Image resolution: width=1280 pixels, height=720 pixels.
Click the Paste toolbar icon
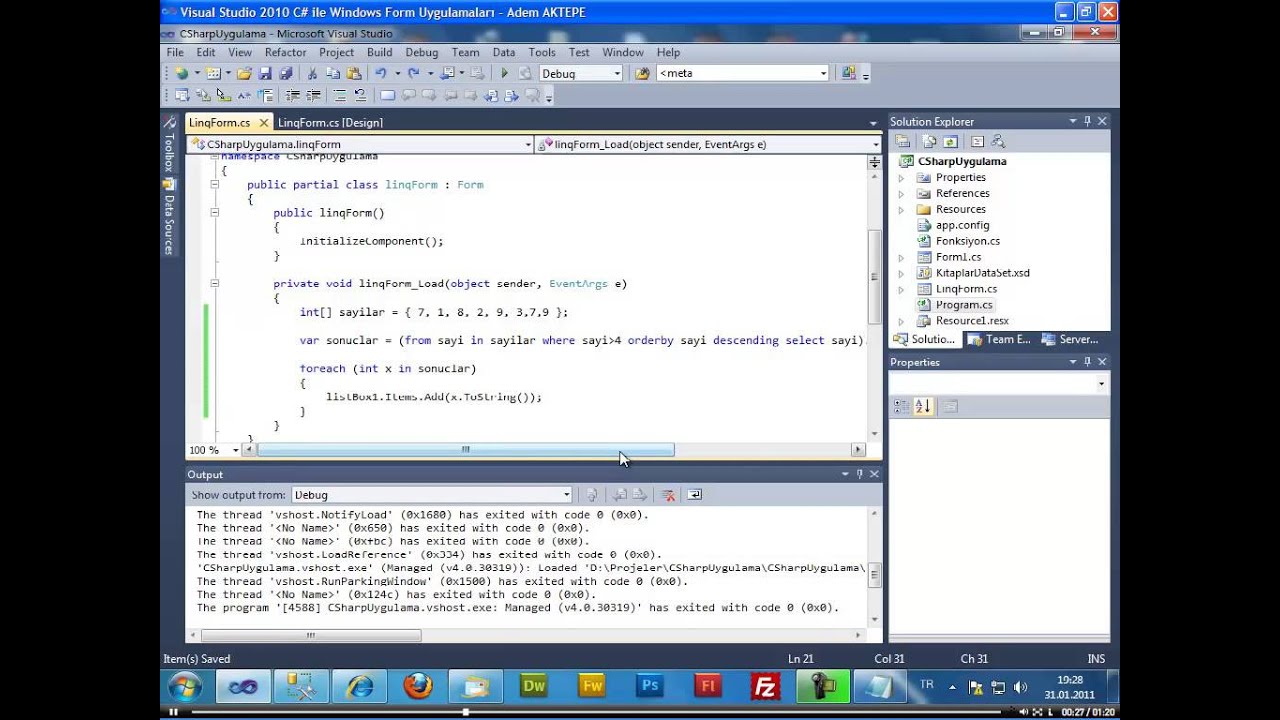[x=354, y=73]
